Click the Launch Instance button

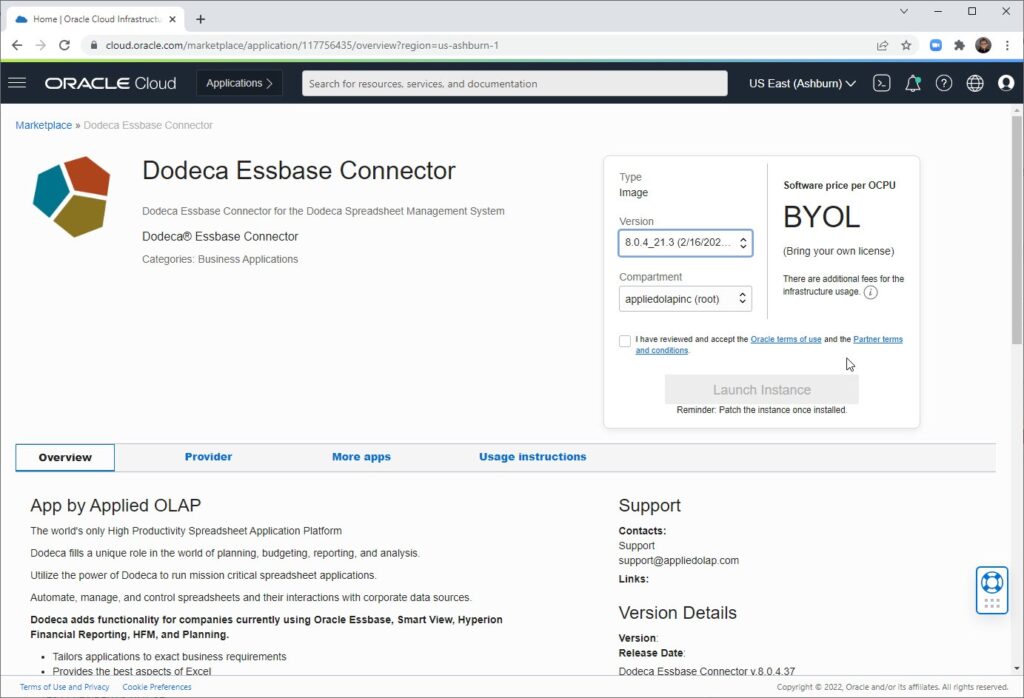(761, 390)
